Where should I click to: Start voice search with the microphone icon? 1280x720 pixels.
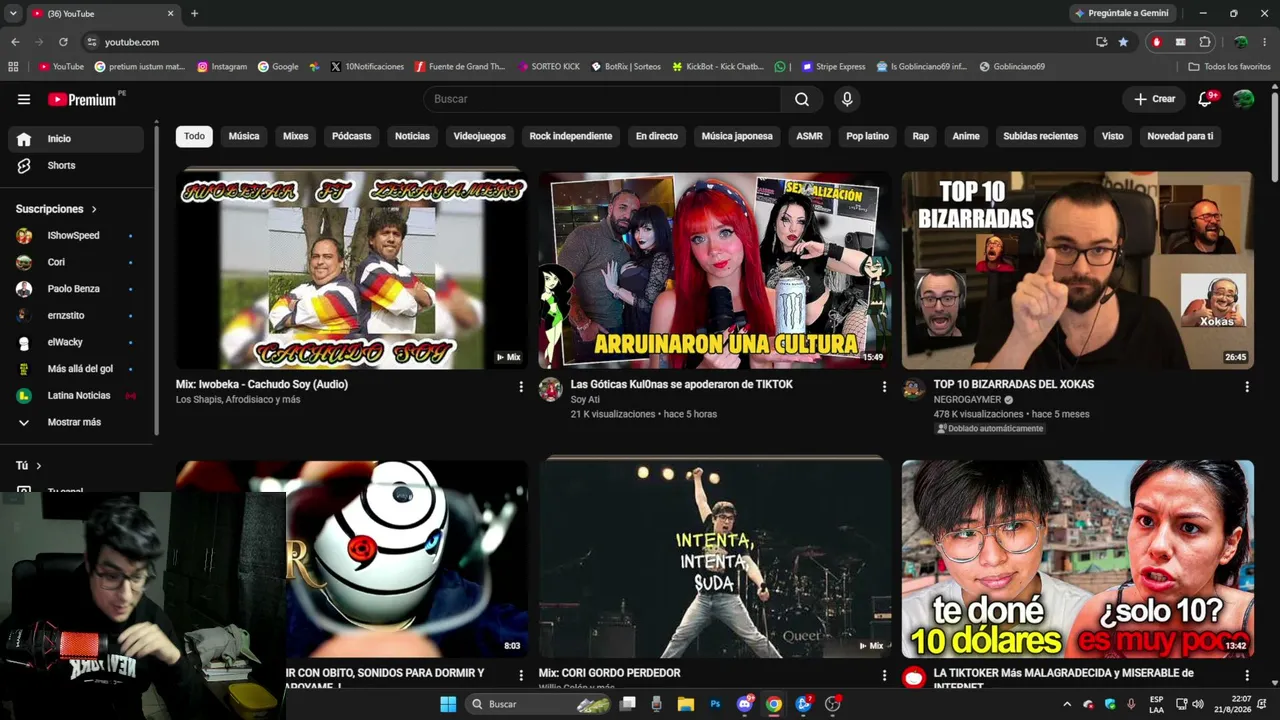coord(847,99)
